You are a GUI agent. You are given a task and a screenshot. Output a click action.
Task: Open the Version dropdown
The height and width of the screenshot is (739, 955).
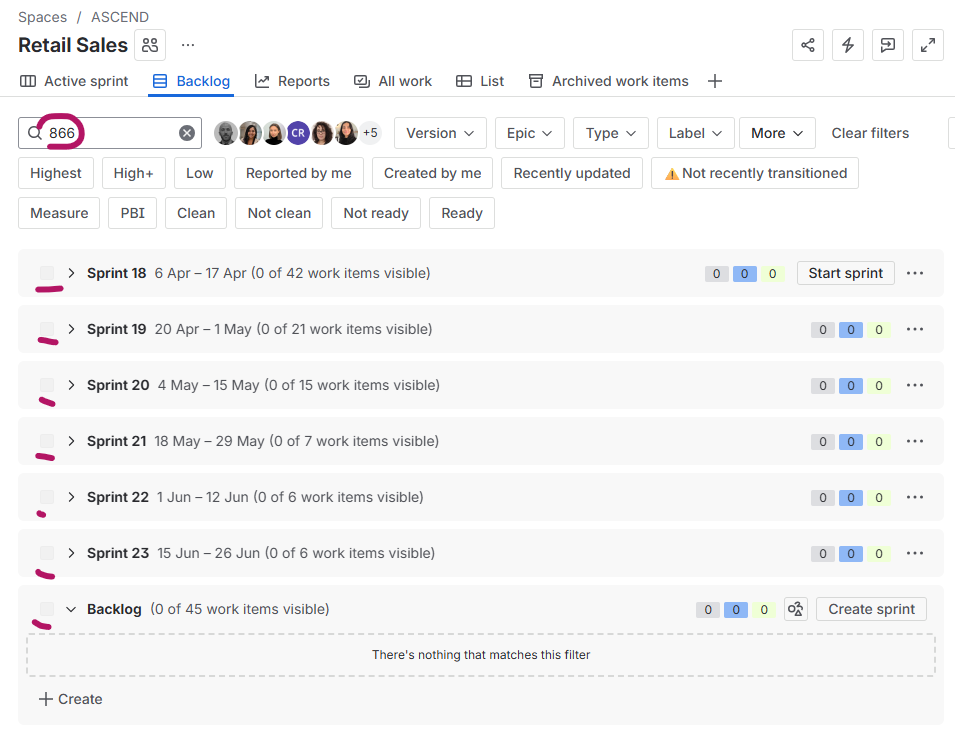pyautogui.click(x=440, y=133)
